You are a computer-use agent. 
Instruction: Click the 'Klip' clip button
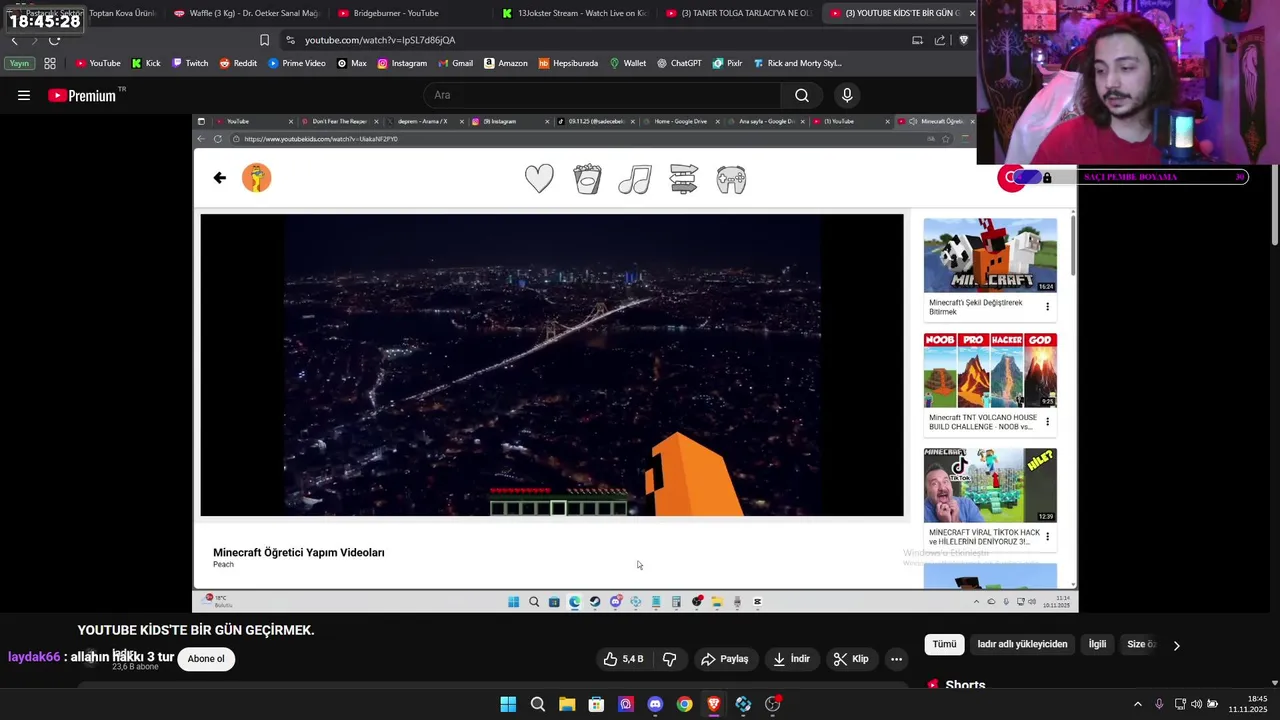point(851,659)
